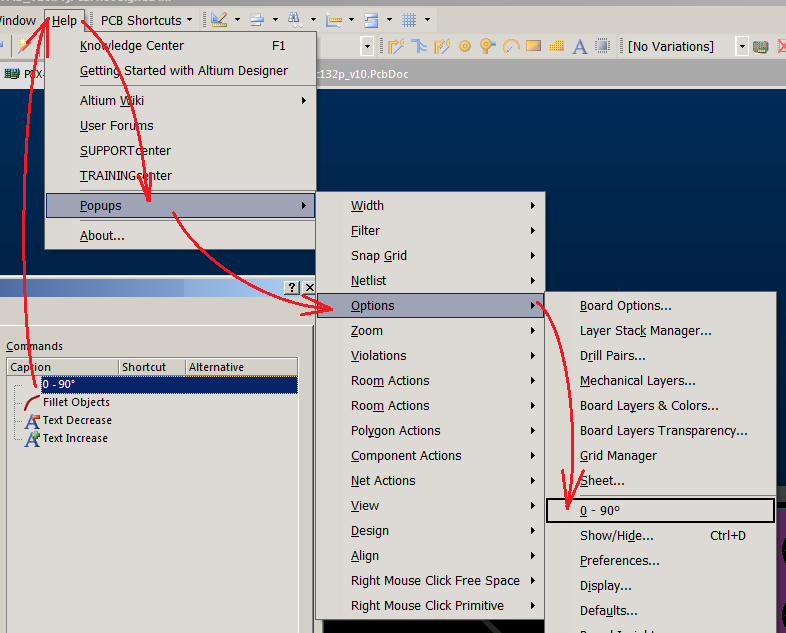Open the PCB Shortcuts menu dropdown
This screenshot has width=786, height=633.
click(146, 21)
